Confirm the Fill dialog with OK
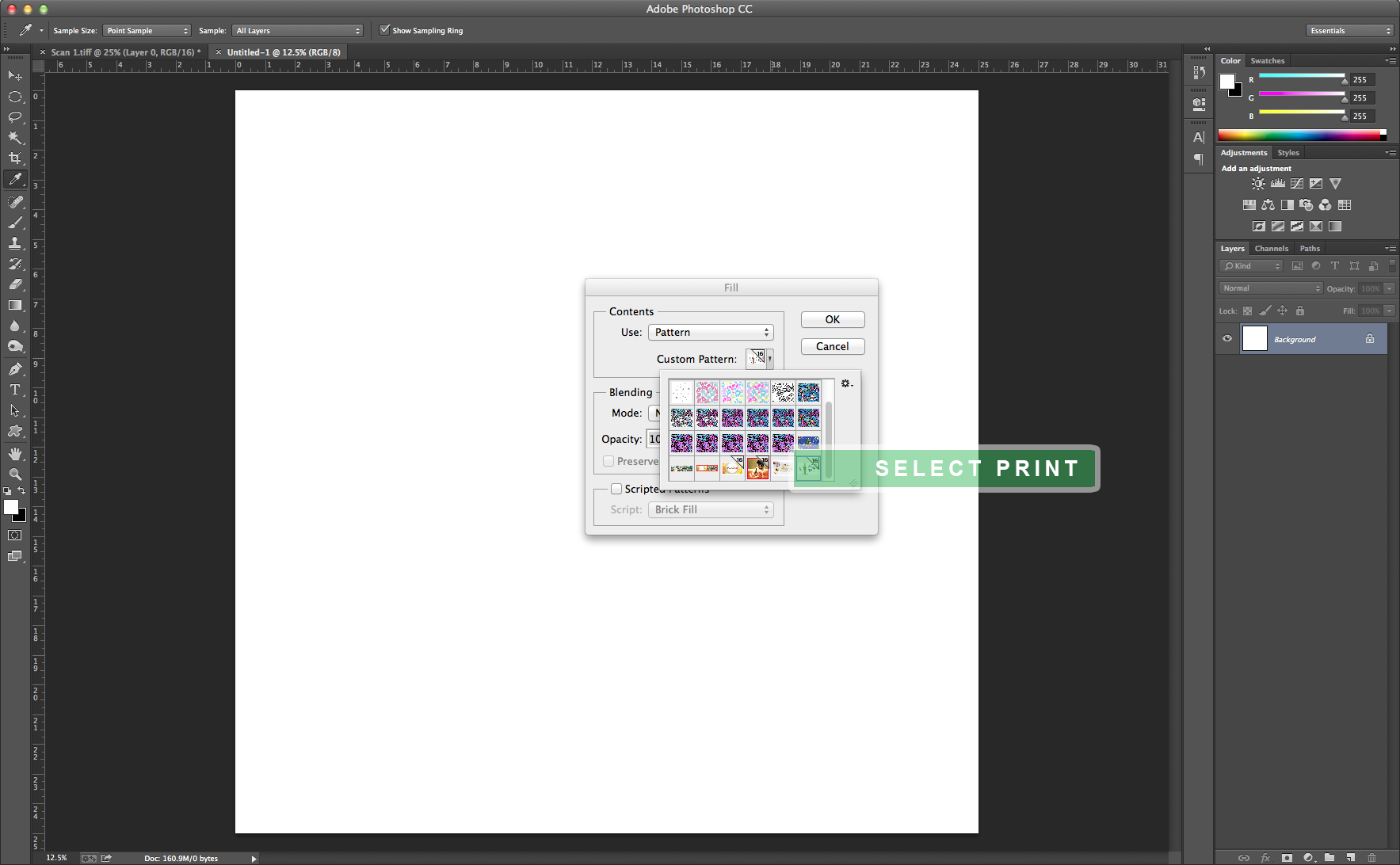 click(833, 320)
